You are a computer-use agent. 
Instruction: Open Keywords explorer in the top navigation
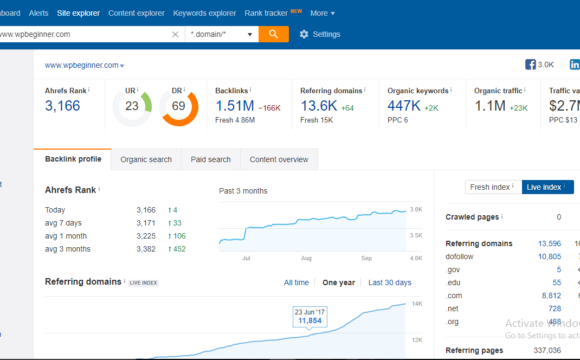pos(204,13)
